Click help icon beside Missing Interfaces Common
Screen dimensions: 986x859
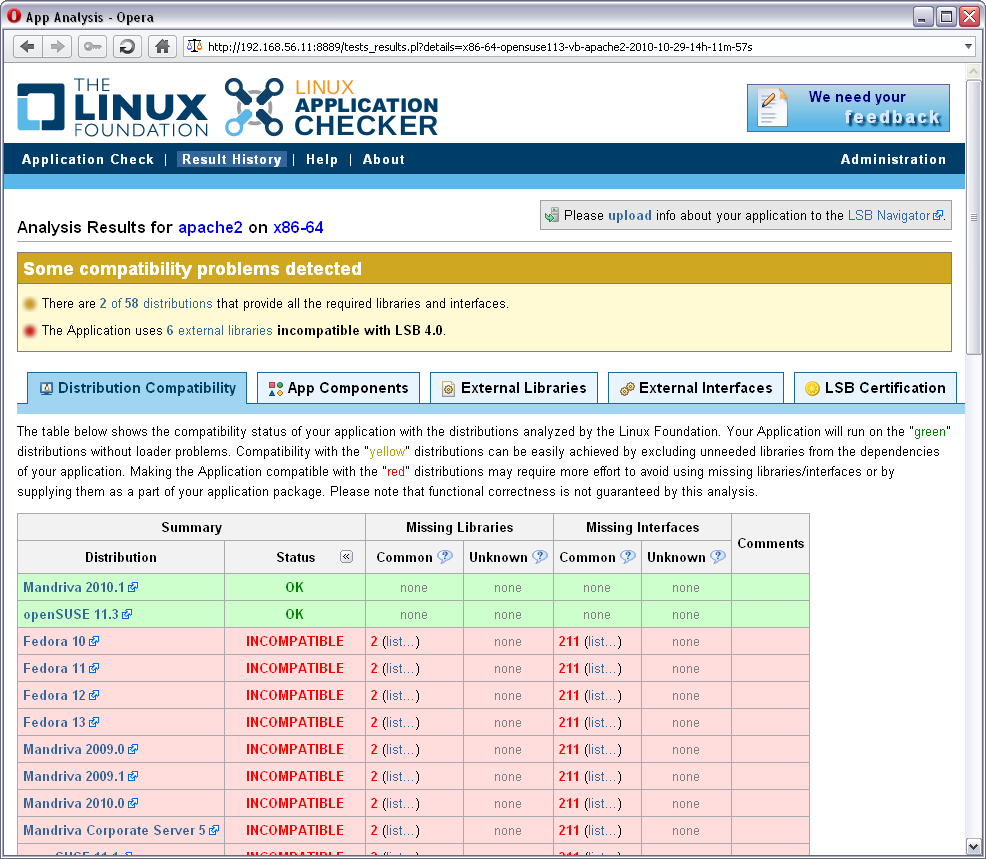pyautogui.click(x=628, y=557)
